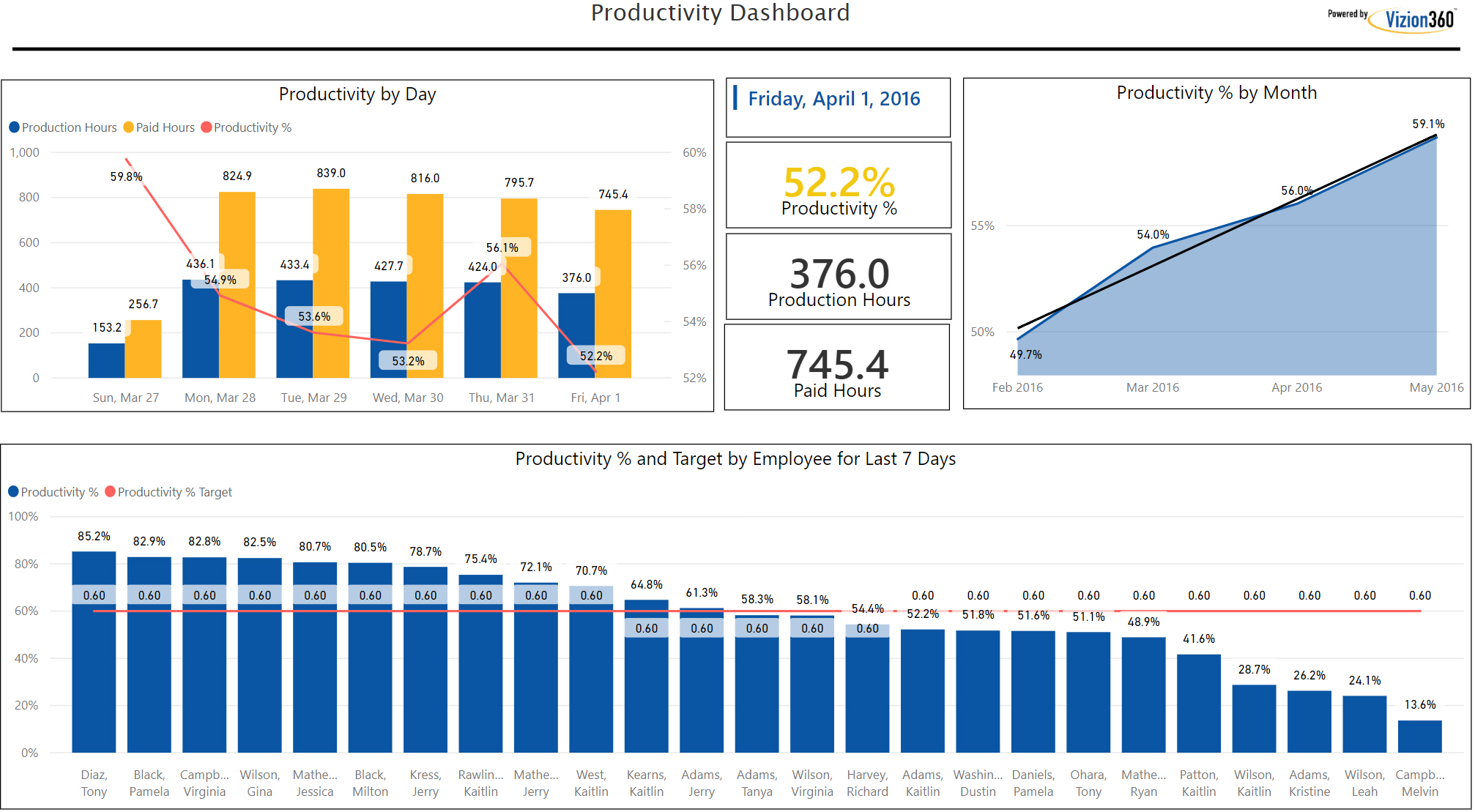This screenshot has width=1475, height=812.
Task: Click the red Productivity % legend dot
Action: [207, 127]
